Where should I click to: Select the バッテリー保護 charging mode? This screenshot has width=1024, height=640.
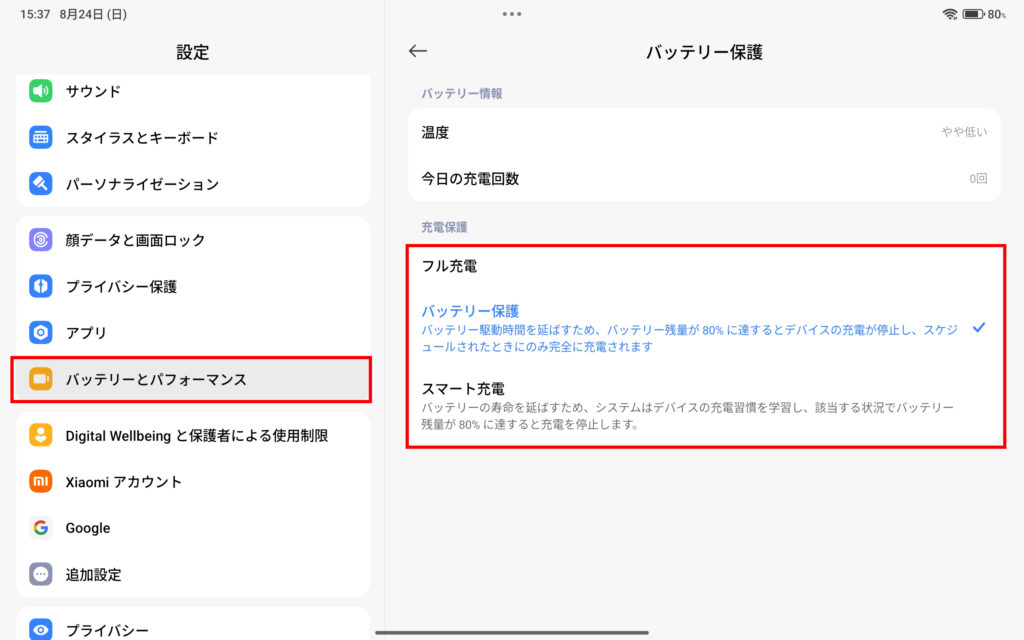click(700, 325)
